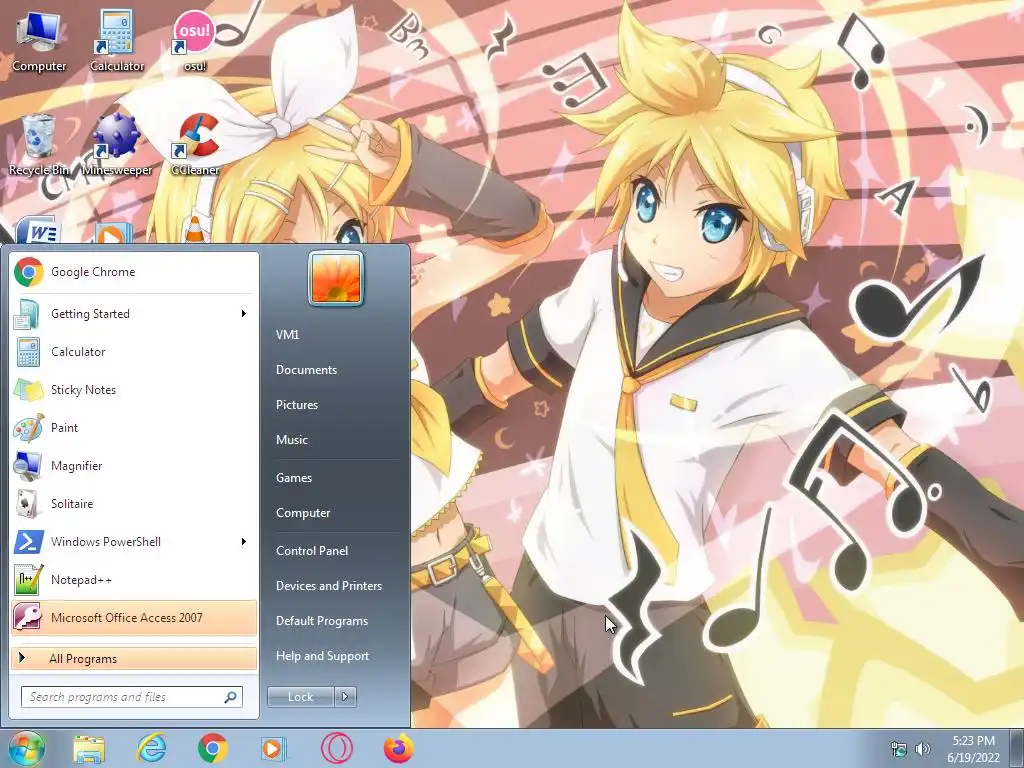Screen dimensions: 1024x768
Task: Open Documents link
Action: click(306, 370)
